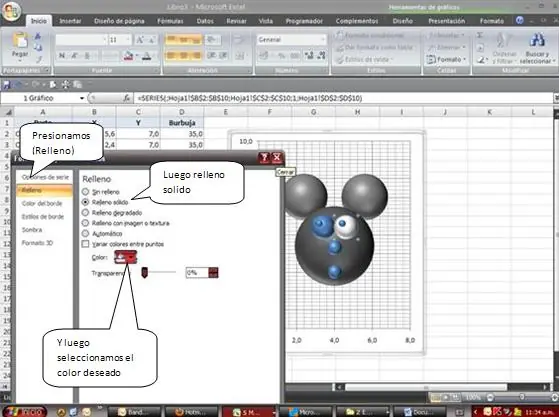Select the Relleno degradado option
The image size is (559, 417).
[x=113, y=213]
